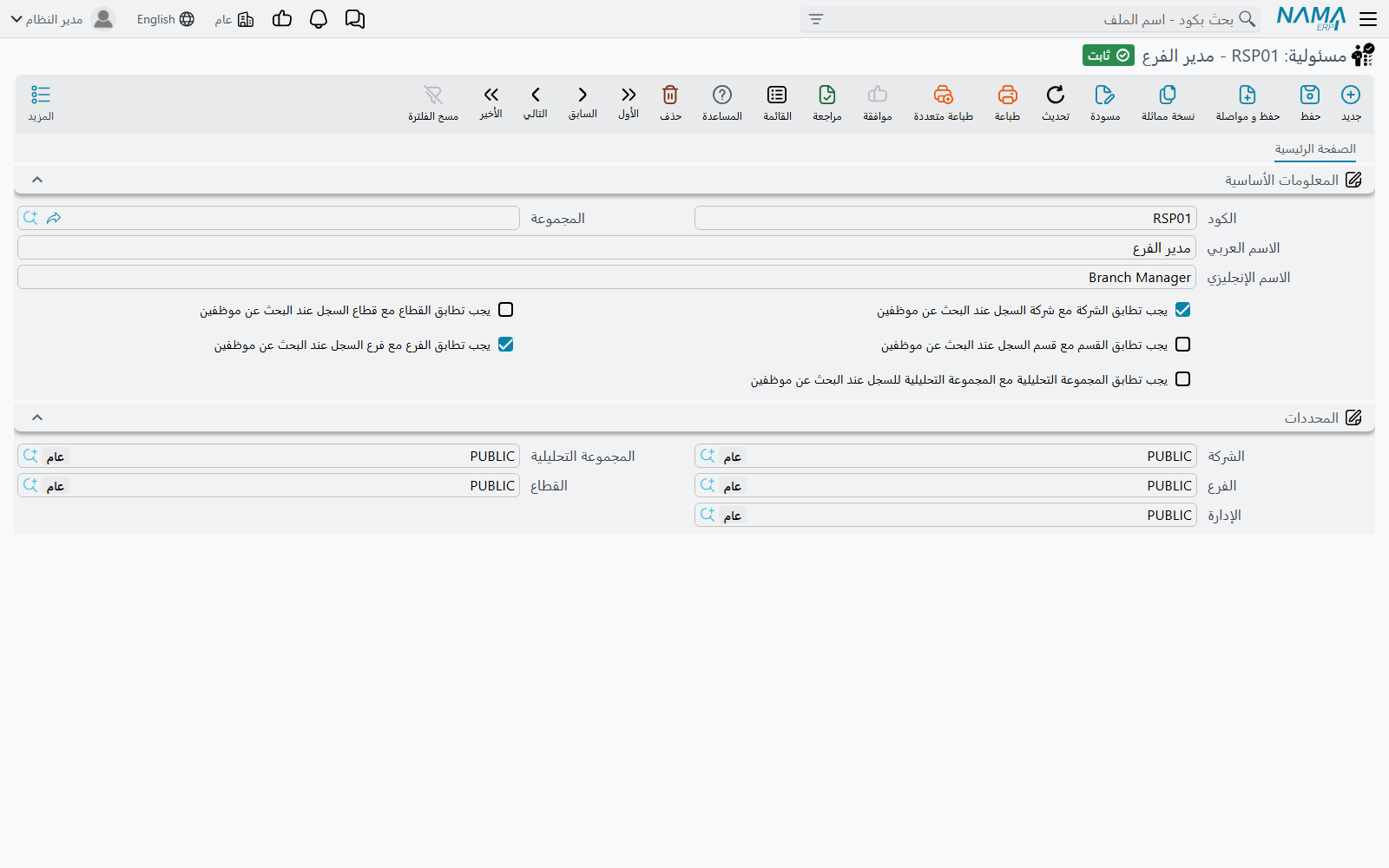1389x868 pixels.
Task: Uncheck branch match checkbox (تطابق الفرع)
Action: (506, 345)
